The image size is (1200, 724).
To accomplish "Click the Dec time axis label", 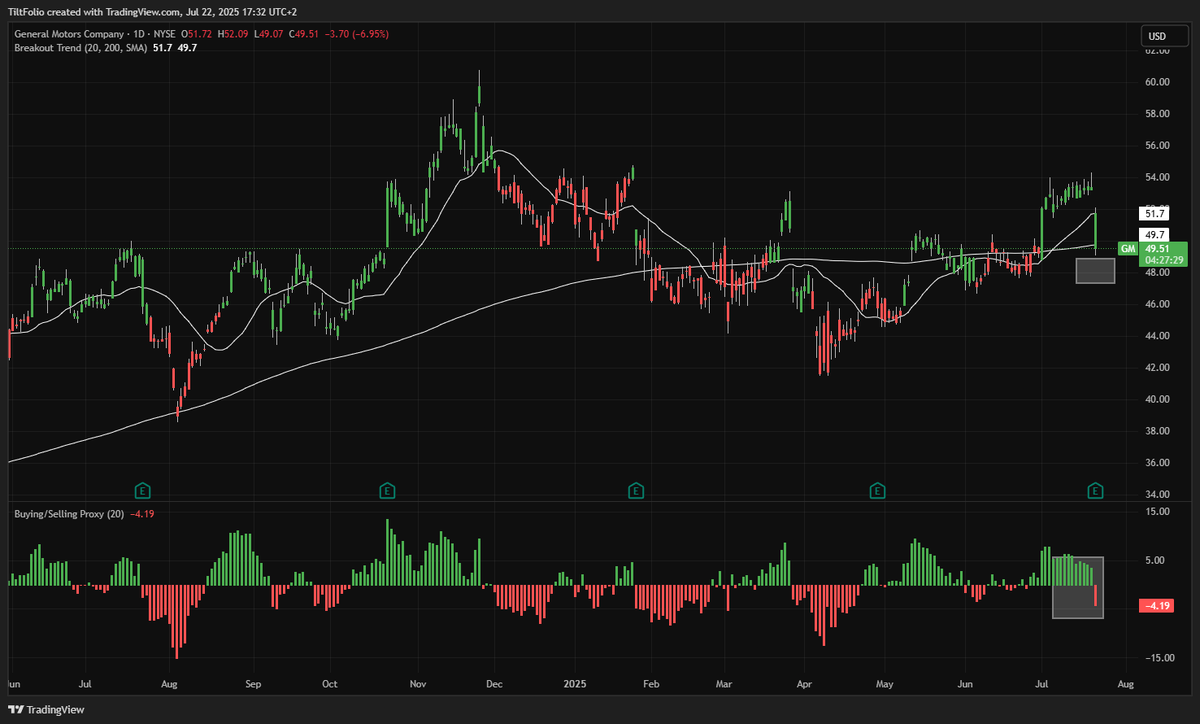I will pyautogui.click(x=492, y=686).
